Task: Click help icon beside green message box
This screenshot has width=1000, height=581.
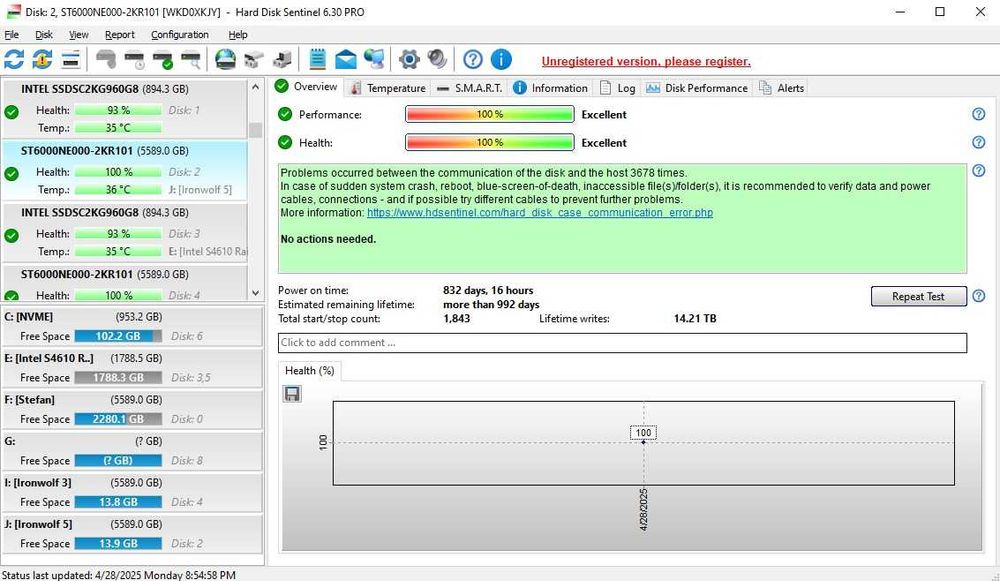Action: click(x=978, y=170)
